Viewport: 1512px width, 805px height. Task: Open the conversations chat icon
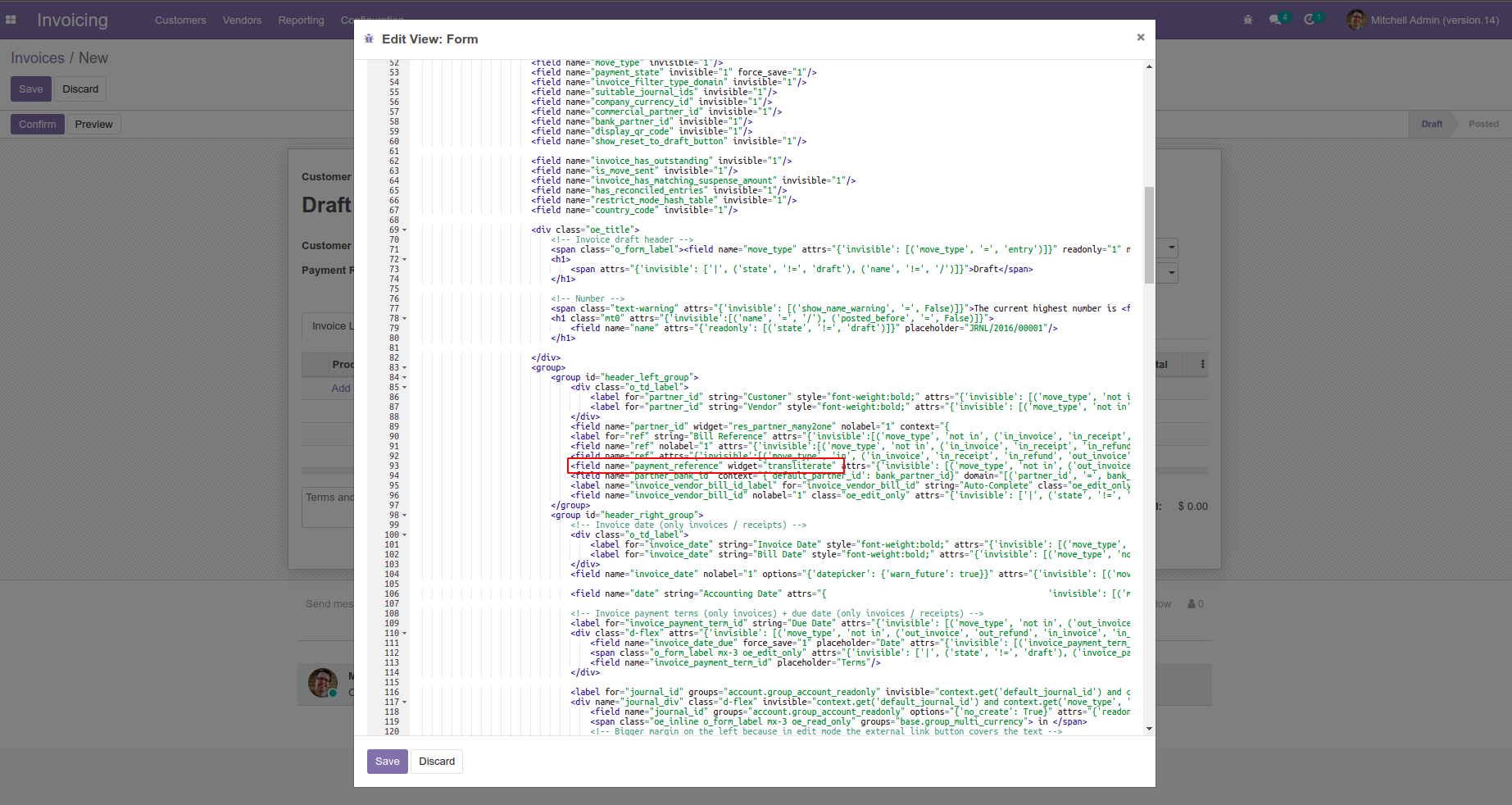tap(1276, 20)
